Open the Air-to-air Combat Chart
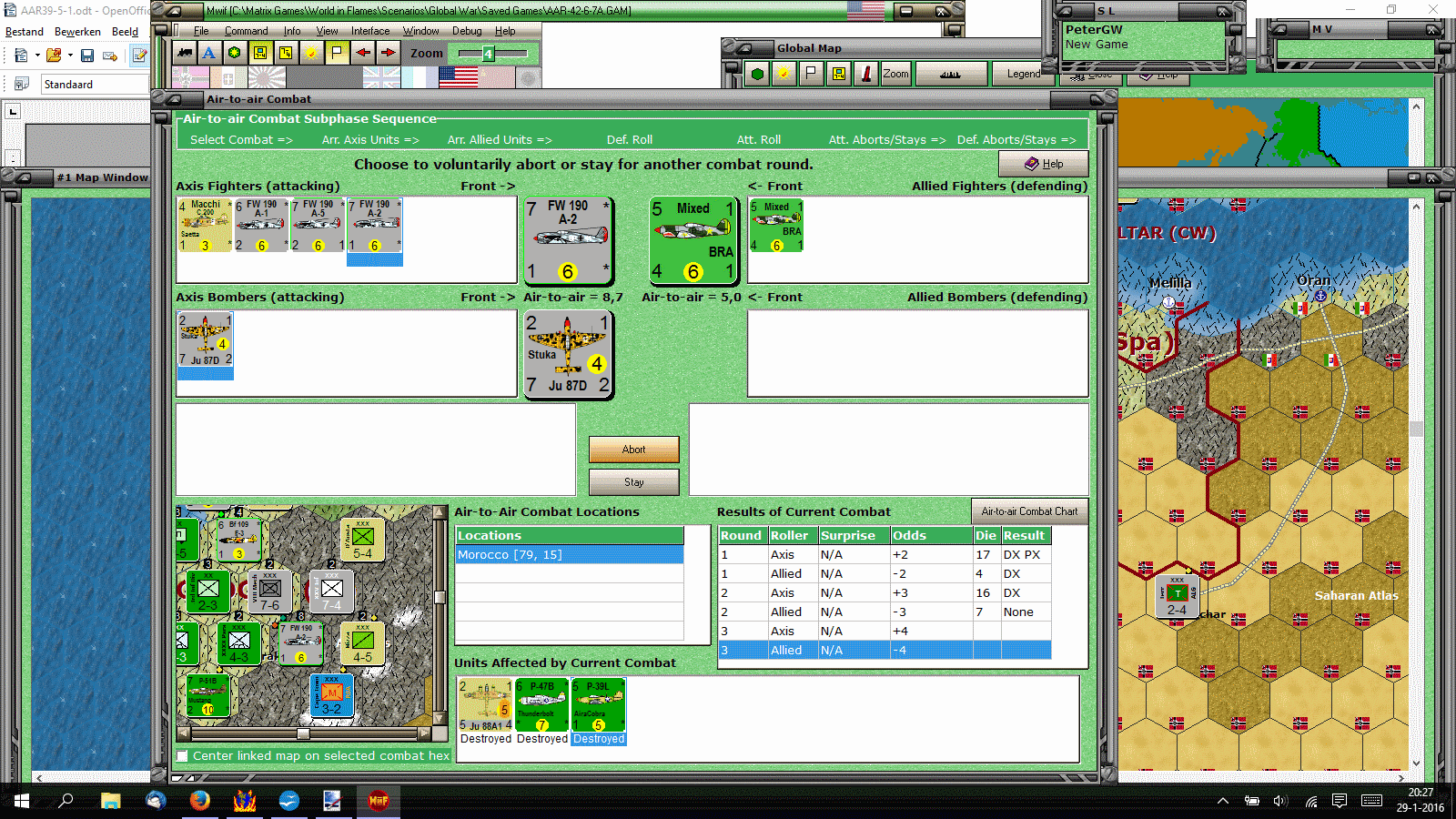This screenshot has width=1456, height=819. [1029, 511]
